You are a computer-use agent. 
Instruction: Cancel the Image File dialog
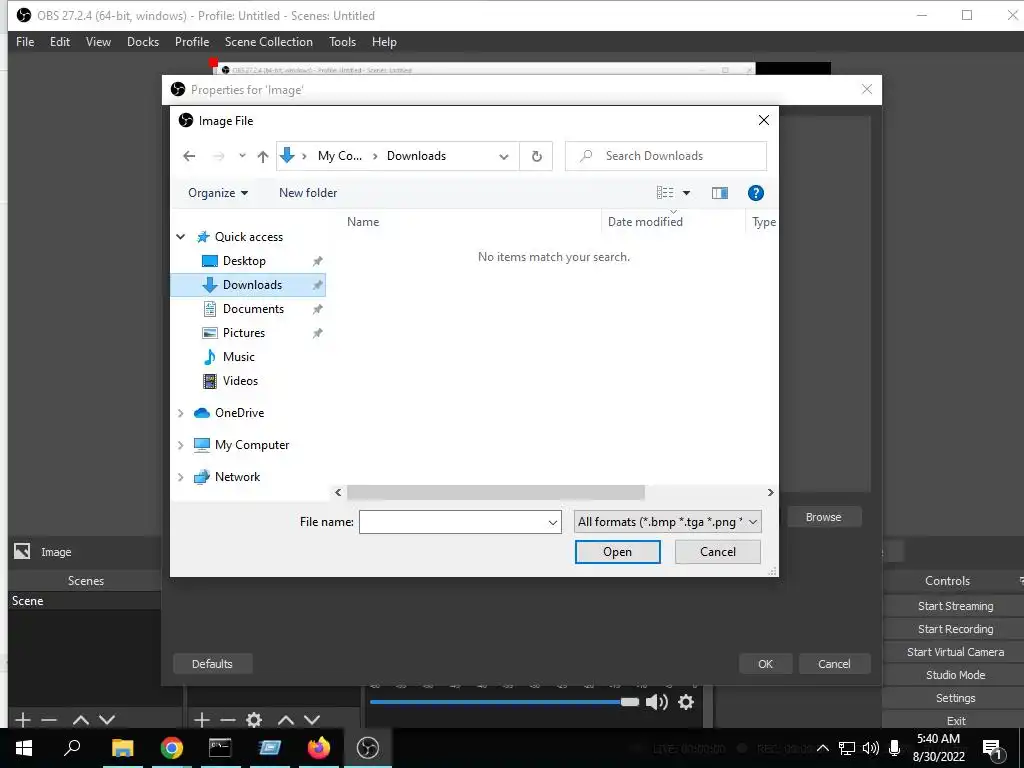coord(718,552)
